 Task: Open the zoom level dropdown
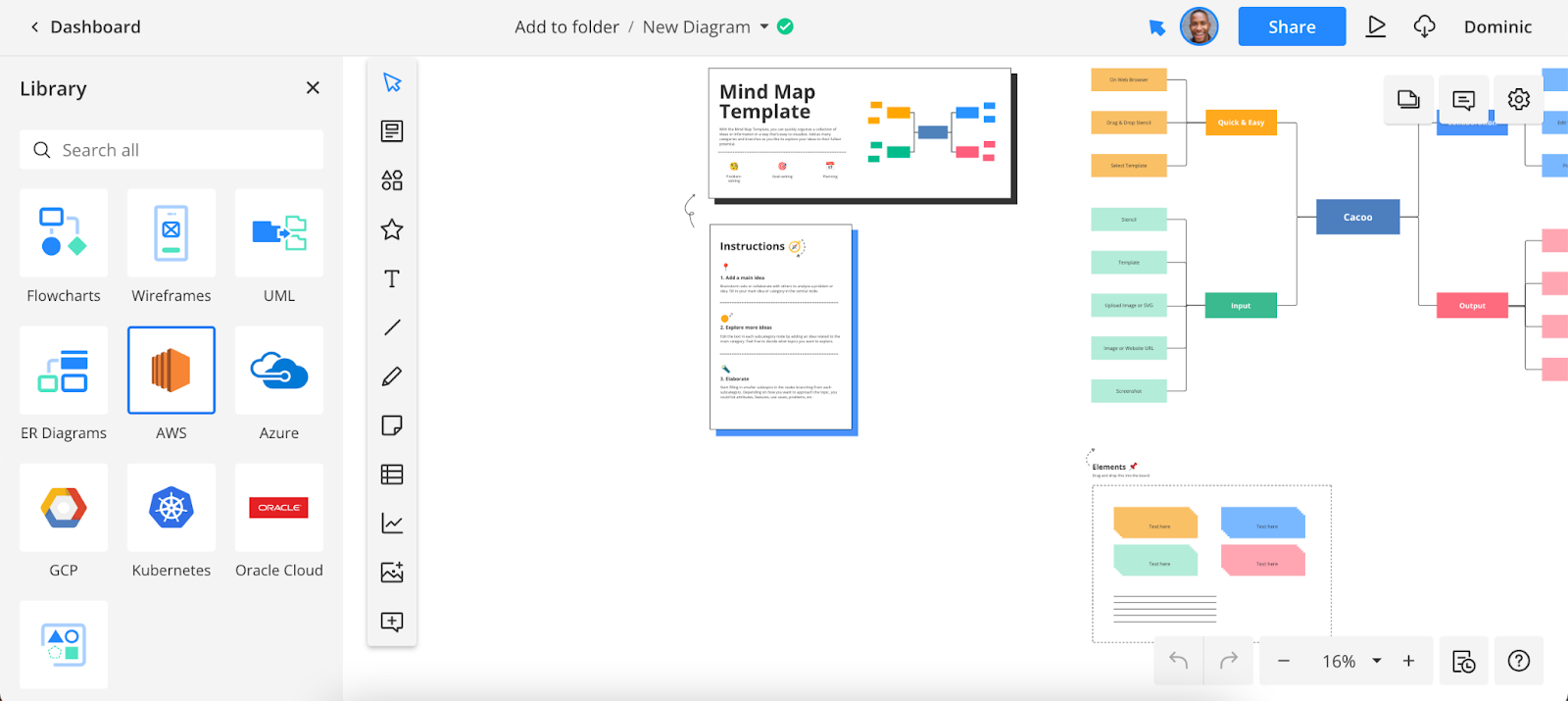(1377, 661)
